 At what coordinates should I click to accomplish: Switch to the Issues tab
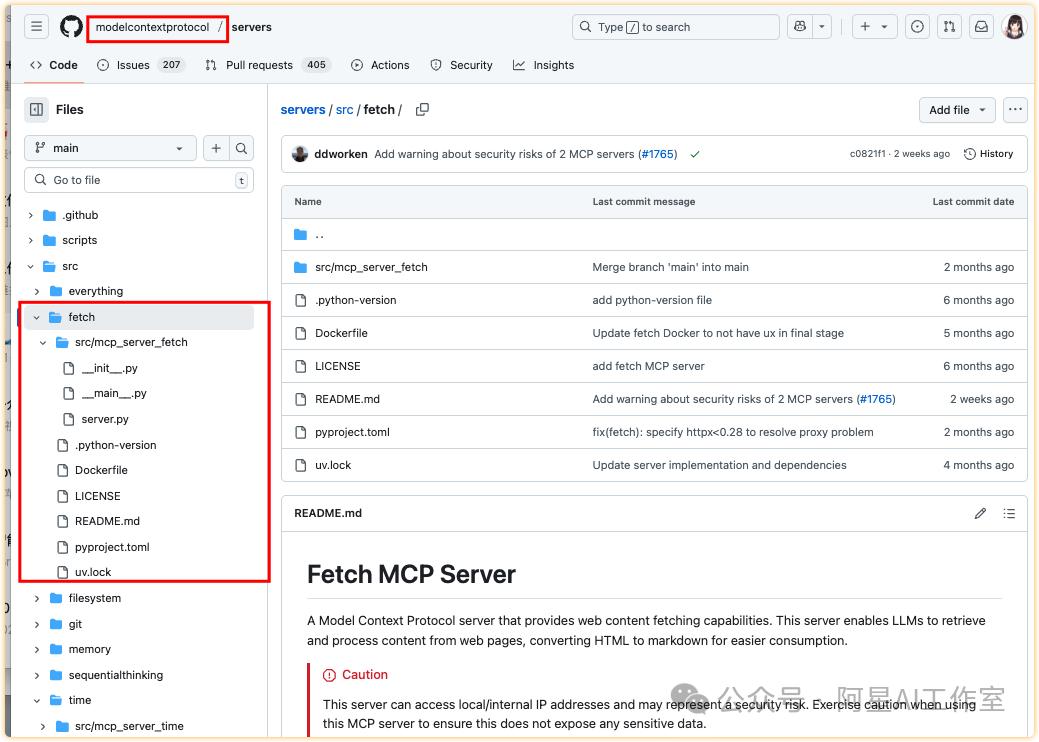pyautogui.click(x=140, y=65)
